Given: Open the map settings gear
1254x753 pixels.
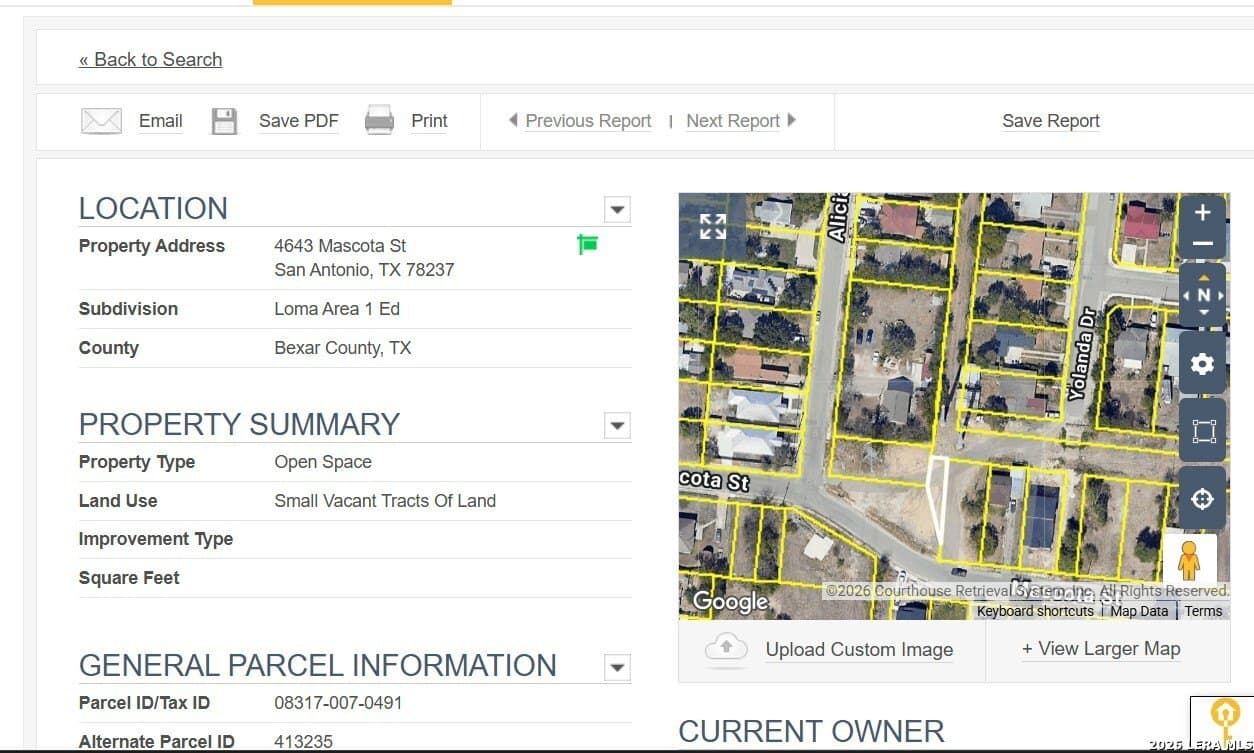Looking at the screenshot, I should click(x=1202, y=363).
